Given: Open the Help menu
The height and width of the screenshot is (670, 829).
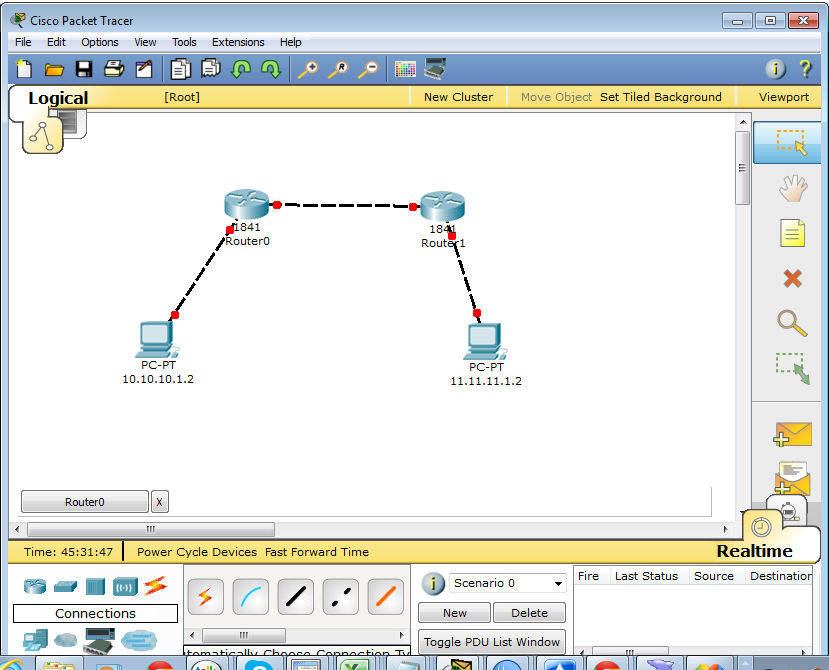Looking at the screenshot, I should tap(290, 42).
